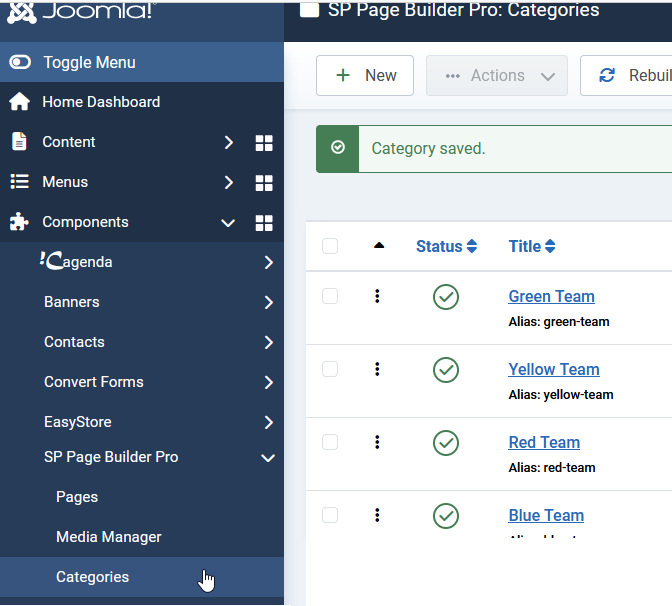
Task: Expand the Content submenu chevron
Action: point(229,142)
